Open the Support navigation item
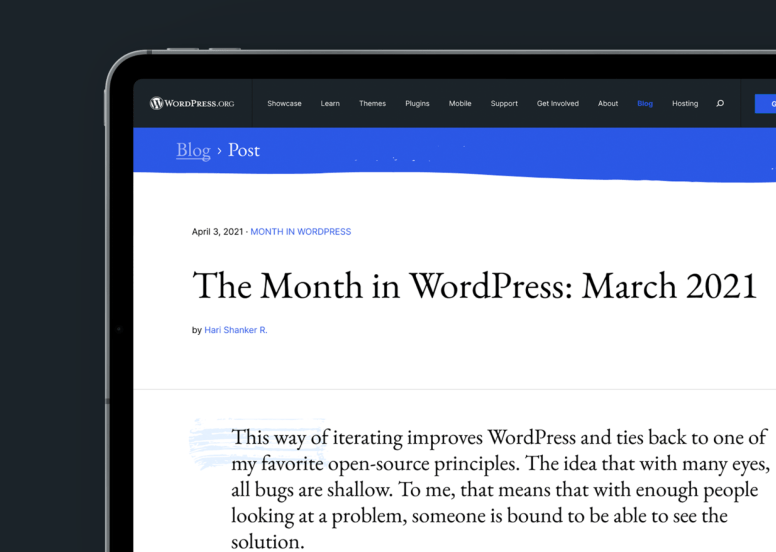 click(504, 103)
